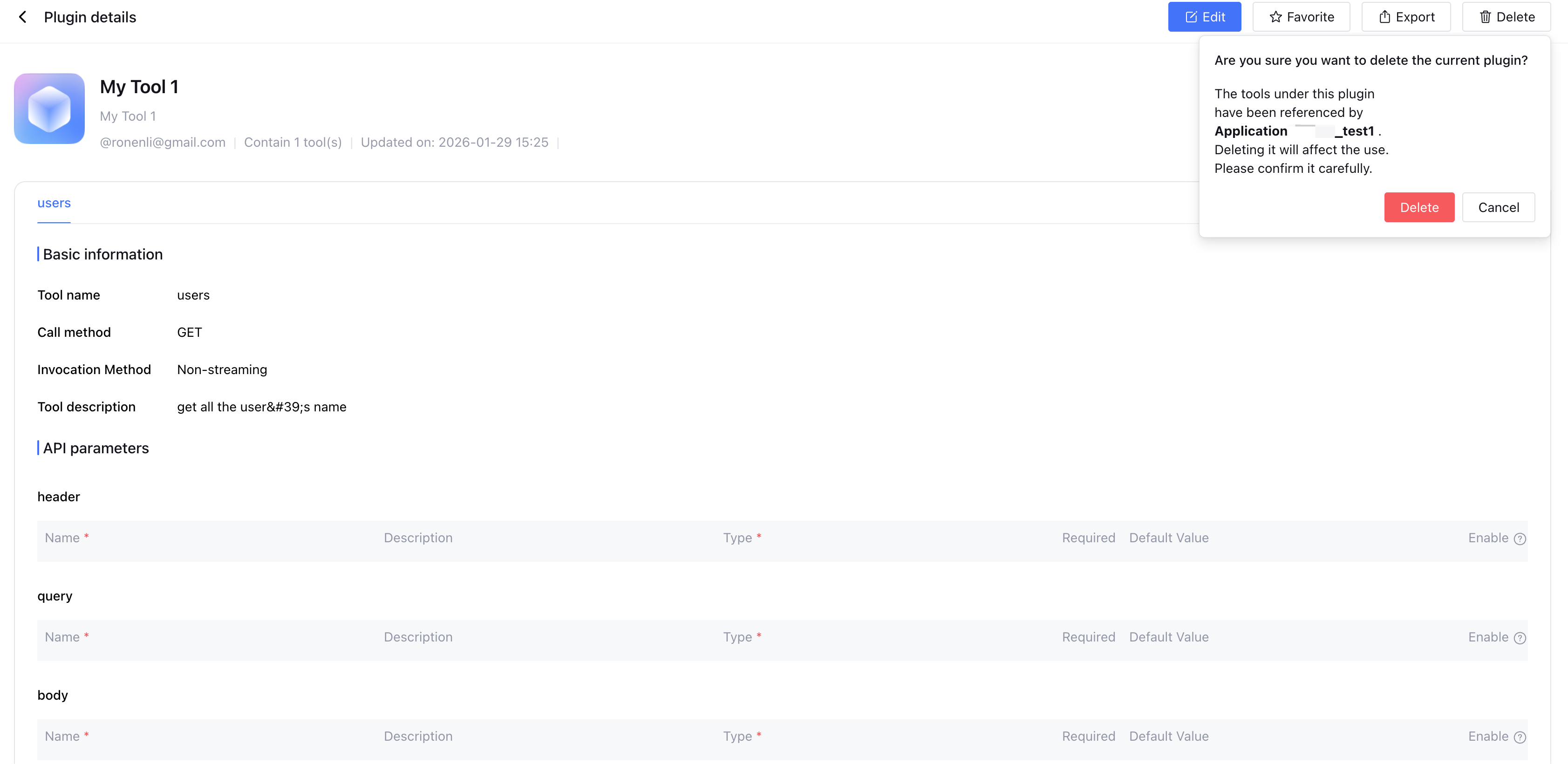
Task: Click the back arrow icon
Action: [22, 17]
